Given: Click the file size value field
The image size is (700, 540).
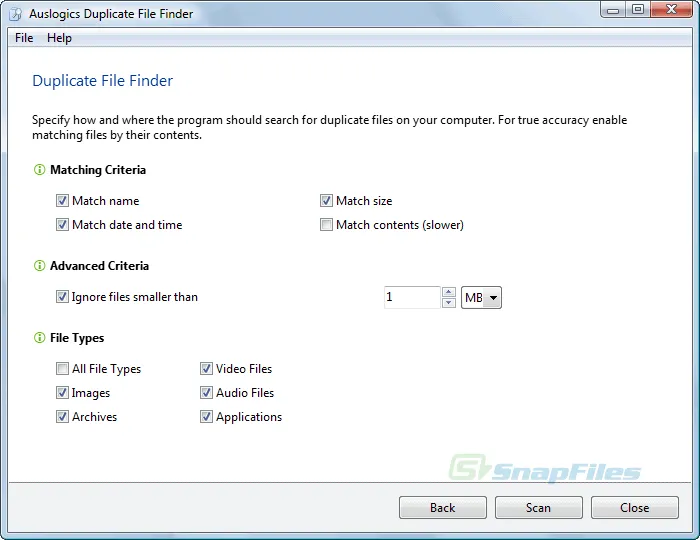Looking at the screenshot, I should [412, 297].
